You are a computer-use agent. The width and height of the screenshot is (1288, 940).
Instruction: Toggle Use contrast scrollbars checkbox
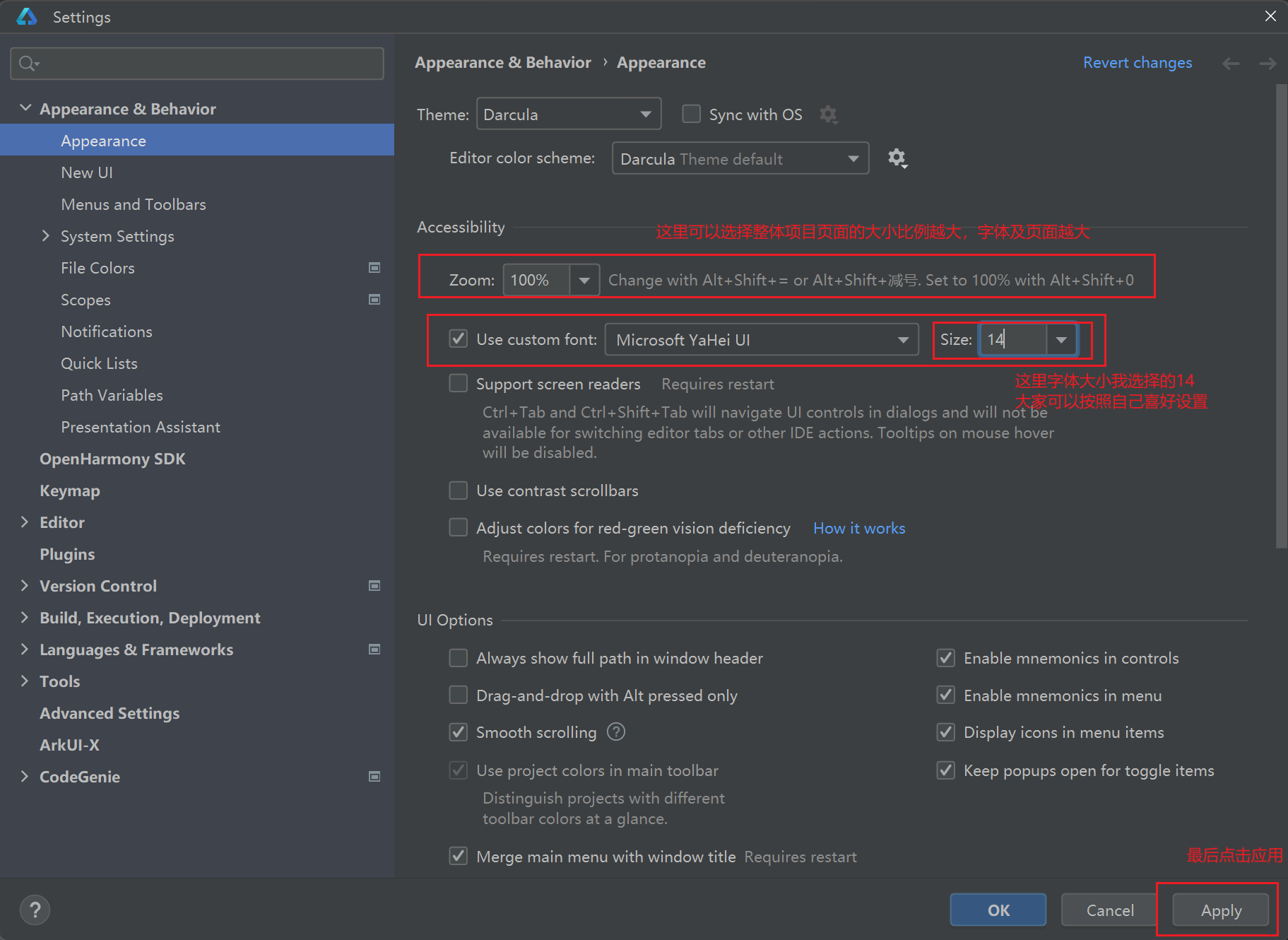(459, 490)
